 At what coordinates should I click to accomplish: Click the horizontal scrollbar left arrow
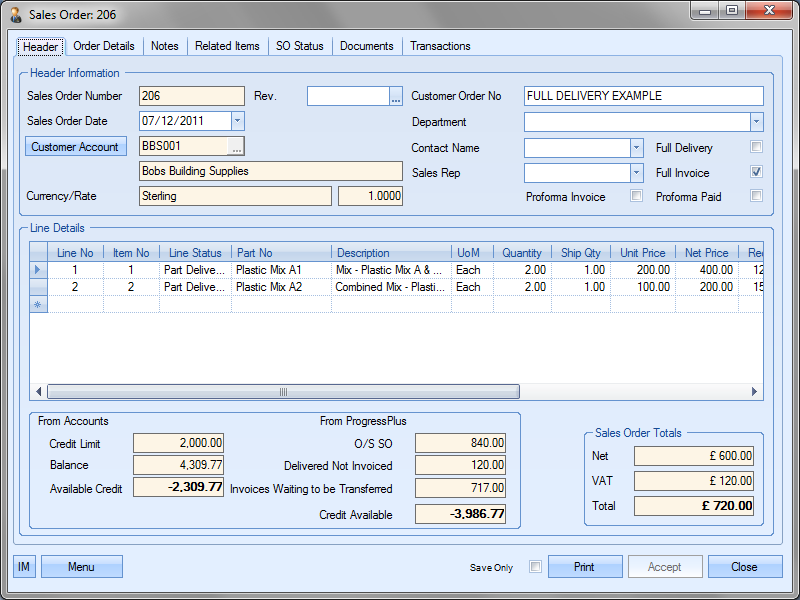pos(40,392)
